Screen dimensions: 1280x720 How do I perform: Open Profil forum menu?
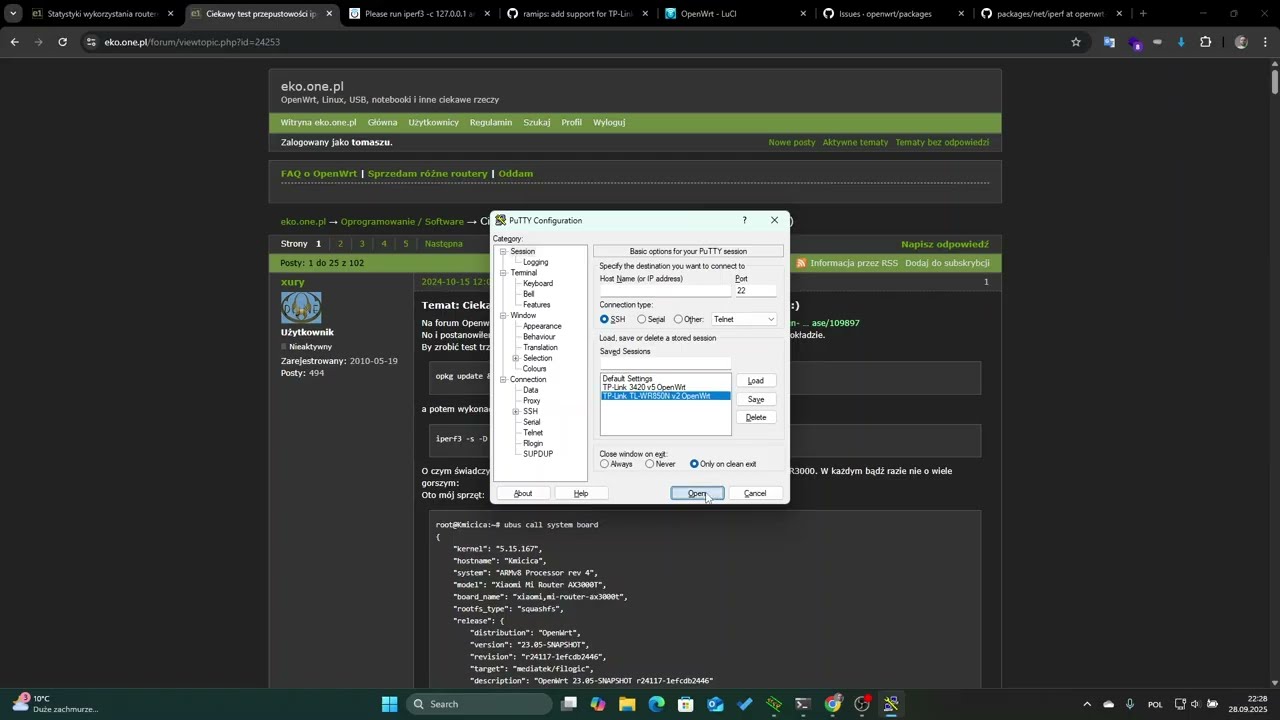click(571, 122)
